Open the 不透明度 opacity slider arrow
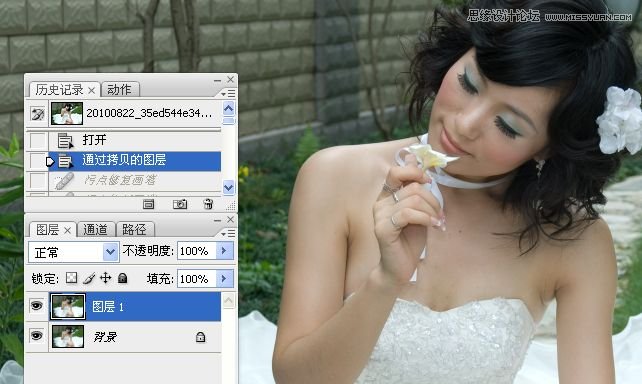The height and width of the screenshot is (384, 642). click(224, 251)
